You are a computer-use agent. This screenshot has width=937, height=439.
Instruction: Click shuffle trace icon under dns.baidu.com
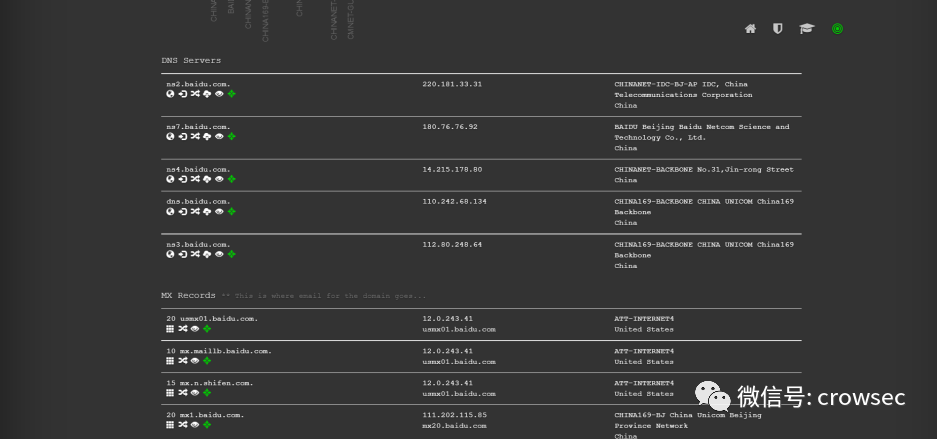[195, 211]
